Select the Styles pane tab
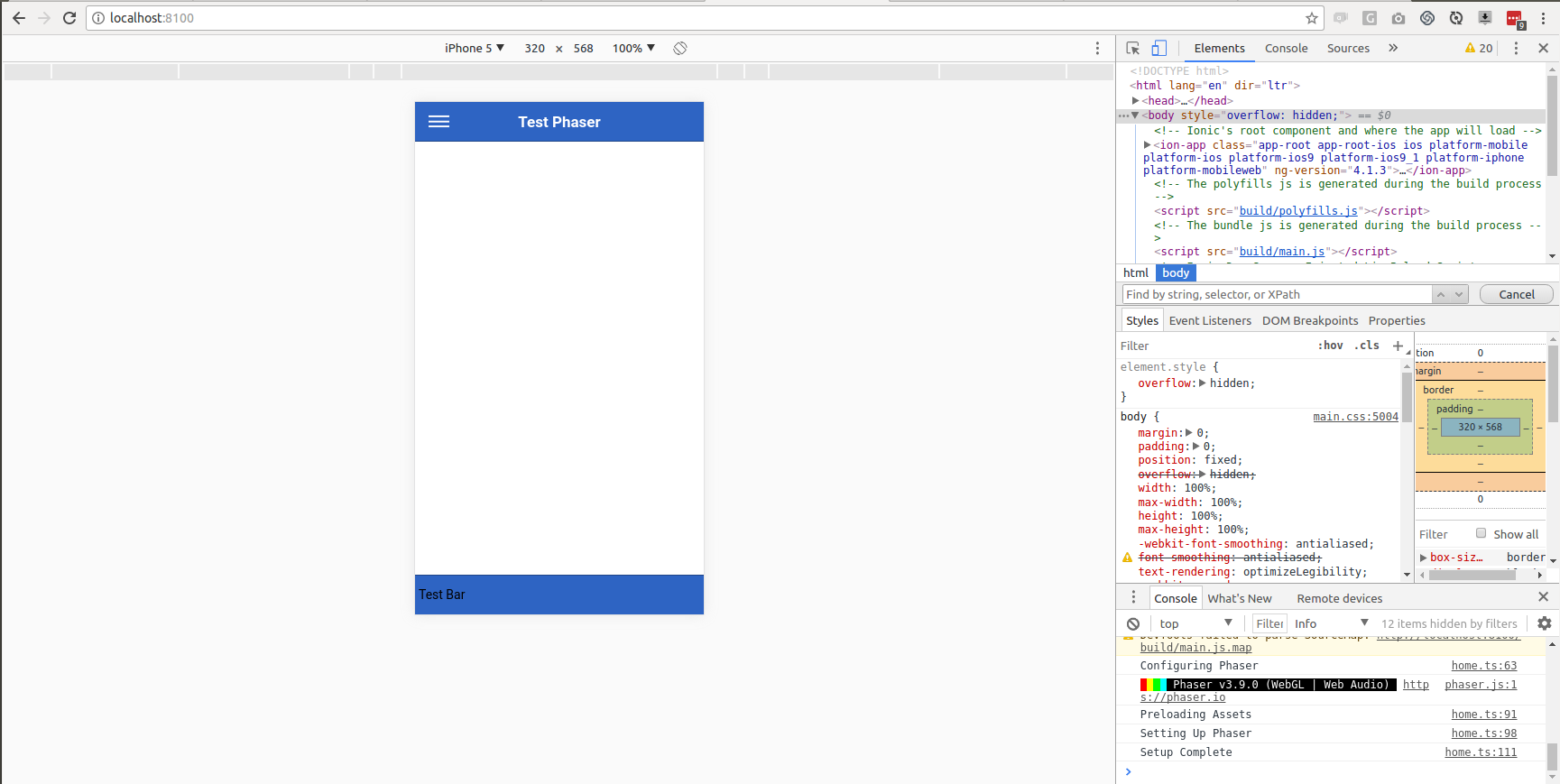 pyautogui.click(x=1142, y=320)
